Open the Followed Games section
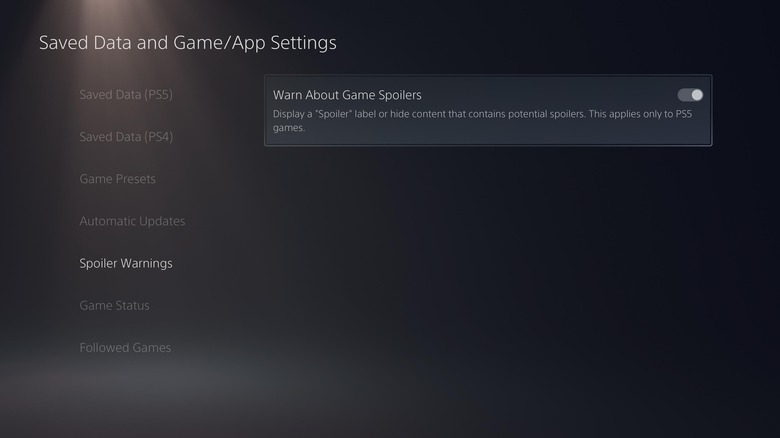The height and width of the screenshot is (438, 780). [125, 347]
